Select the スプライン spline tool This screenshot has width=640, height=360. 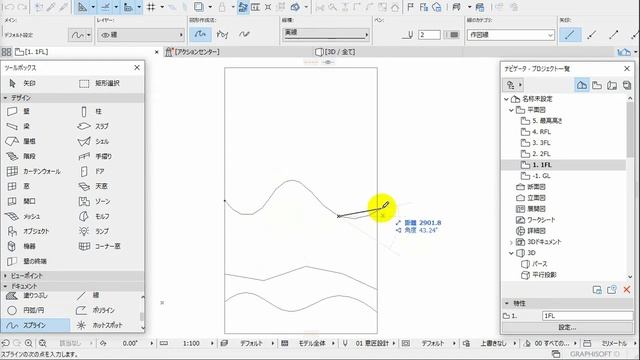click(x=36, y=325)
